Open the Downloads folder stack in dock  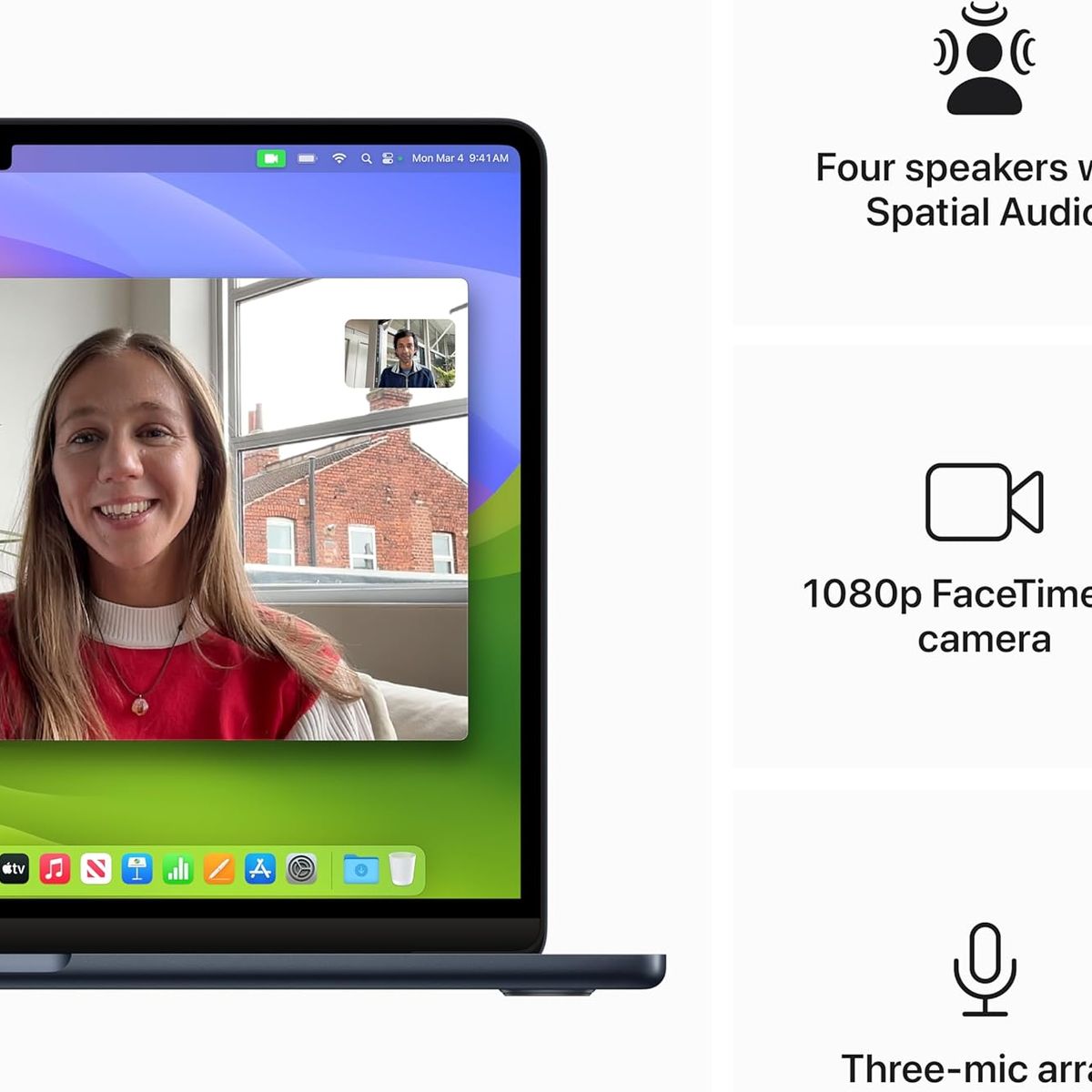[360, 870]
